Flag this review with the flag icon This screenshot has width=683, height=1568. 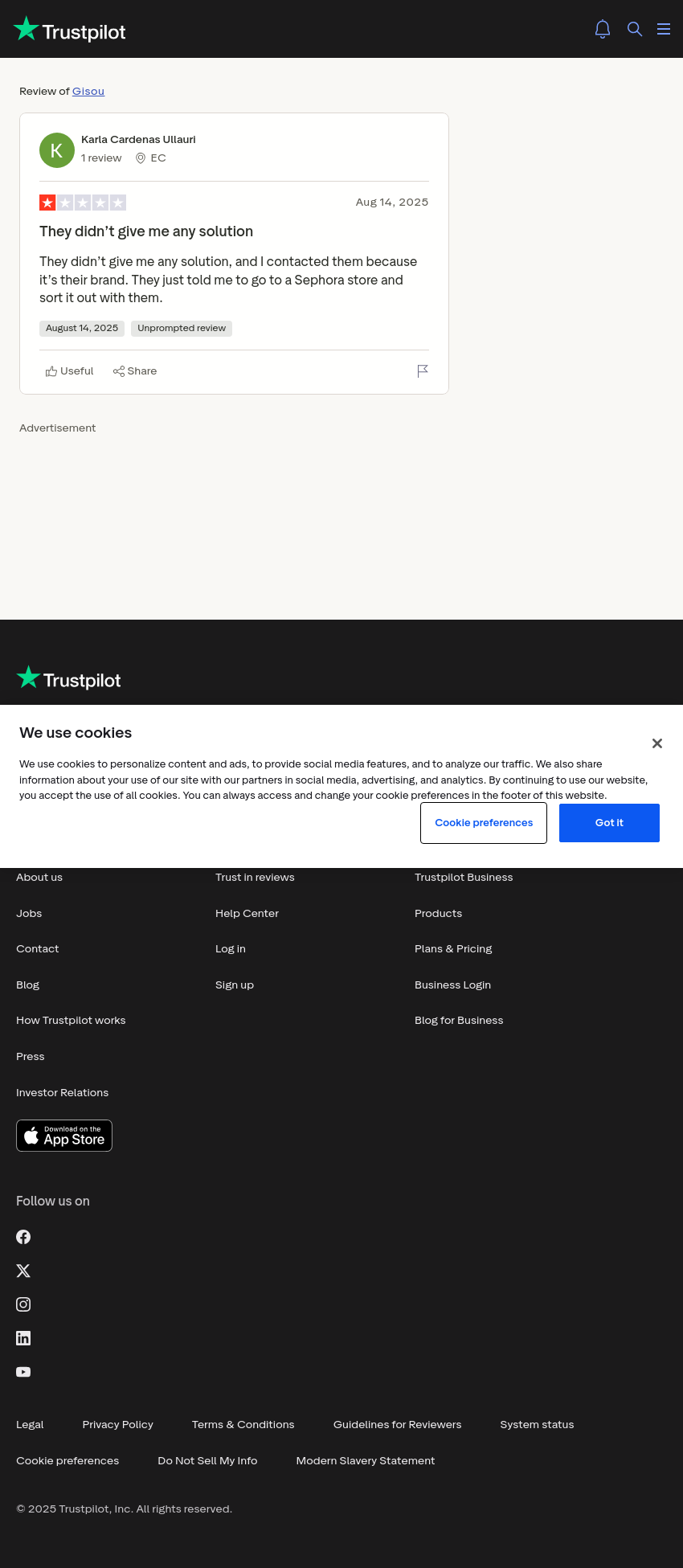[x=423, y=371]
